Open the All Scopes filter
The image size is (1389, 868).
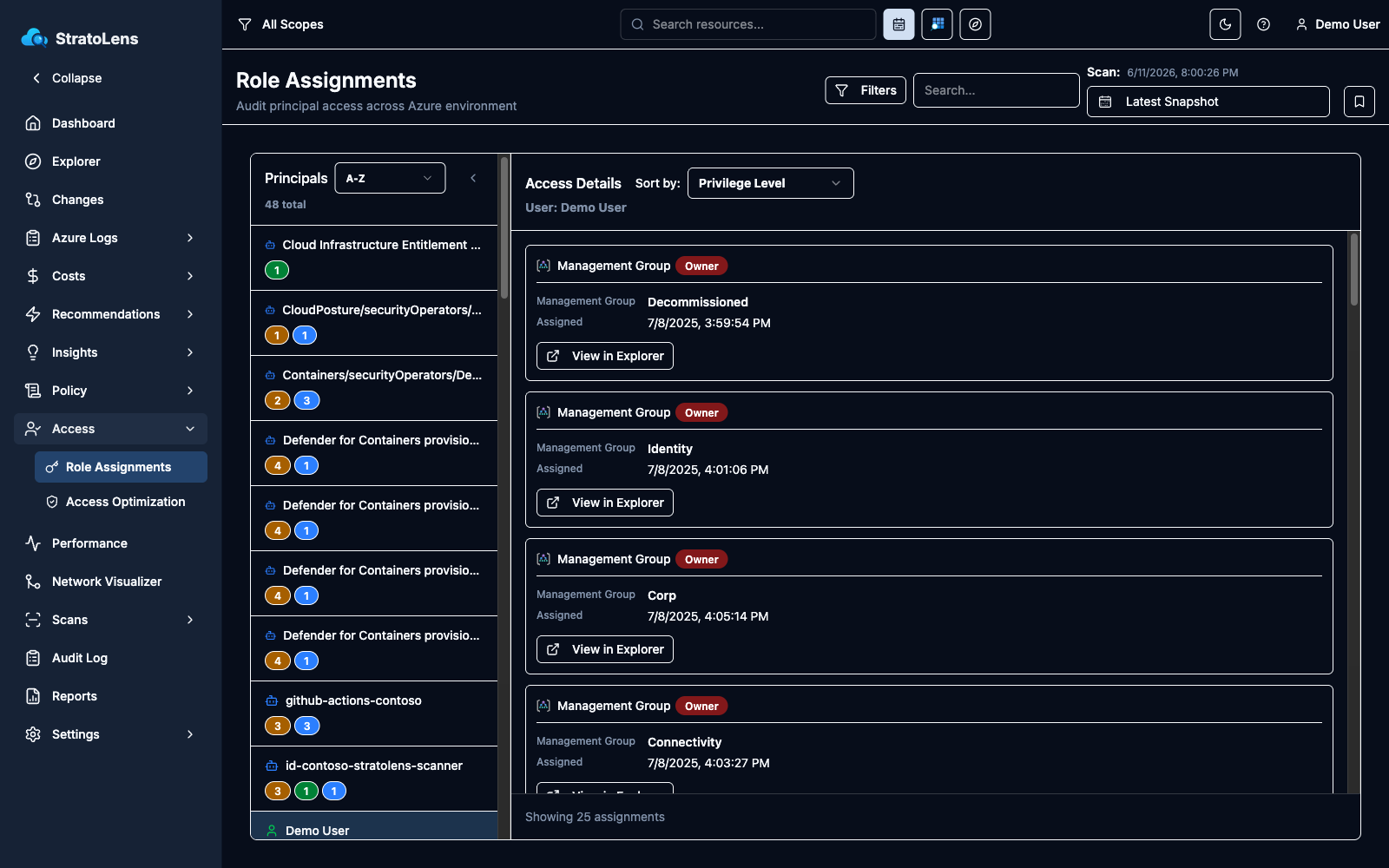(280, 24)
